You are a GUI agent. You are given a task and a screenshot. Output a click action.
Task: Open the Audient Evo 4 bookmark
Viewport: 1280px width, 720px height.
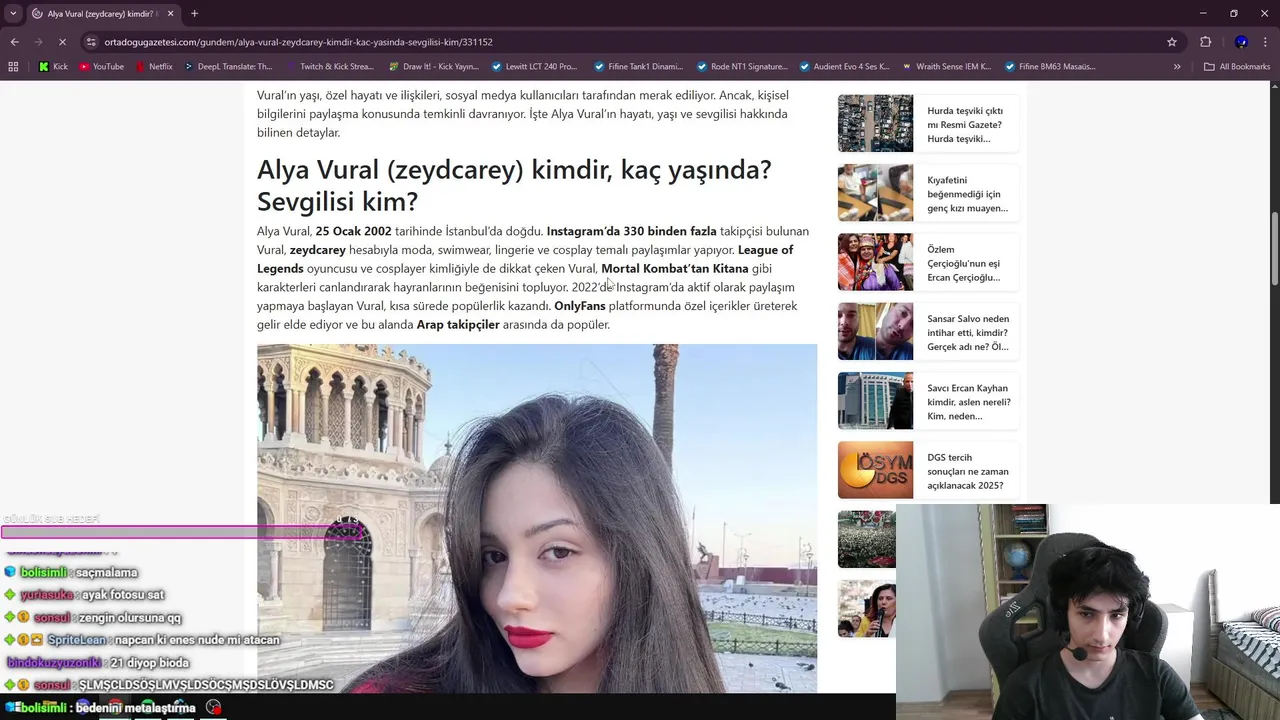(844, 67)
